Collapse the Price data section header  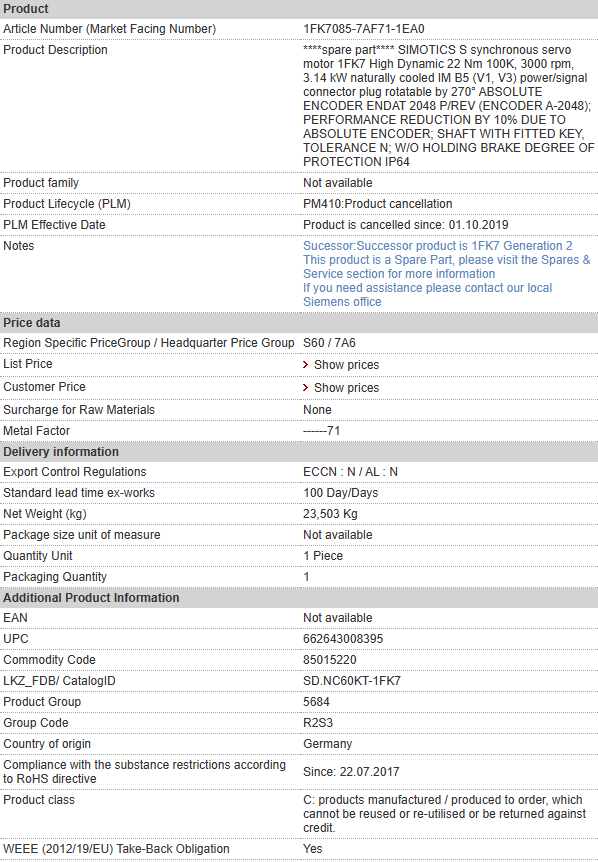click(299, 323)
